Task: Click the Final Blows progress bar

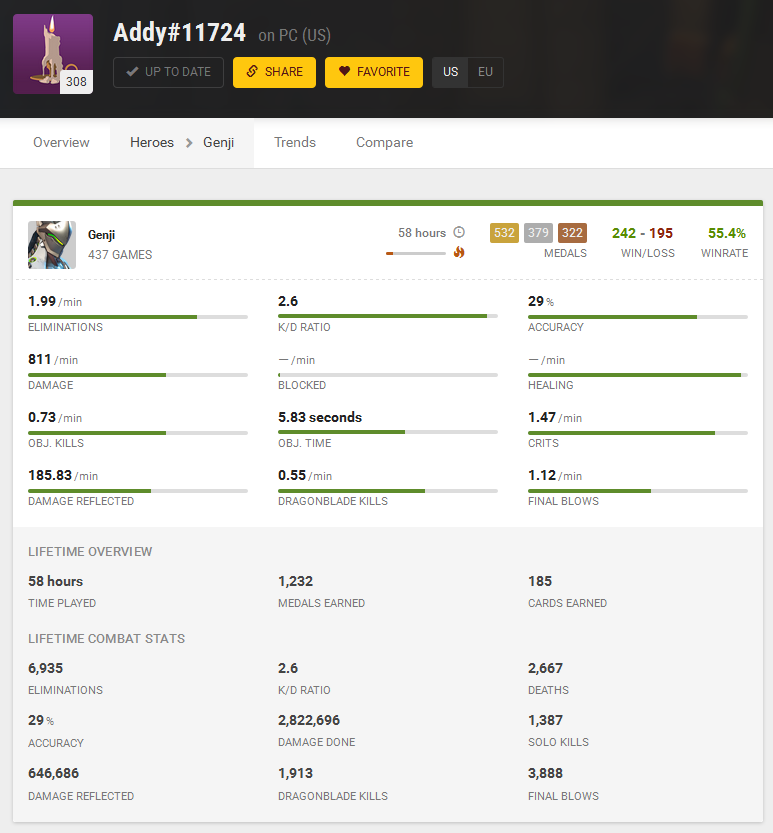Action: pos(638,491)
